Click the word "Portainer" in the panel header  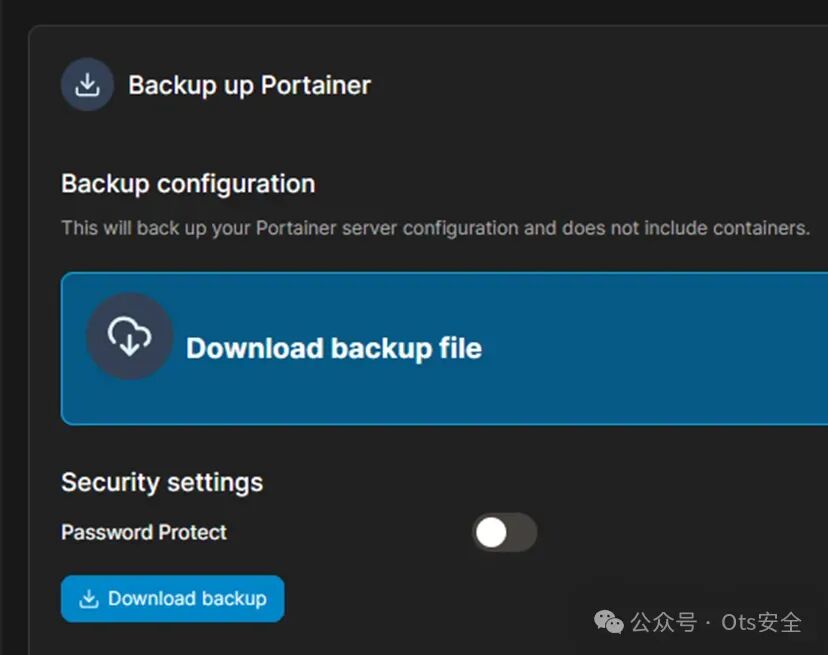315,85
